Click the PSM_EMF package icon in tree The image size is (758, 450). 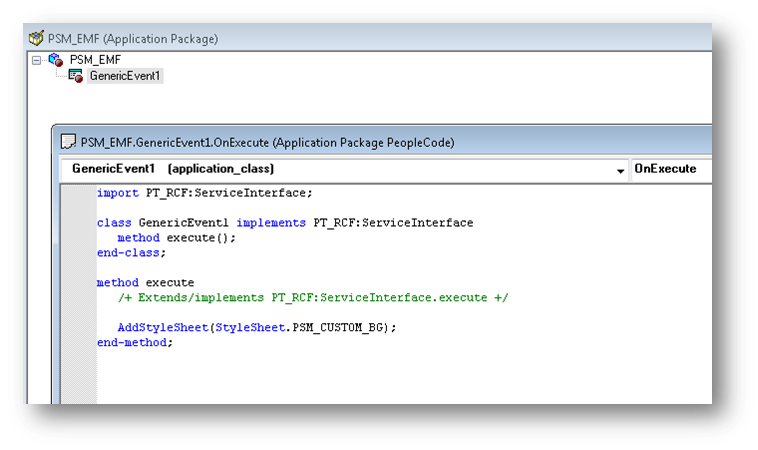56,60
